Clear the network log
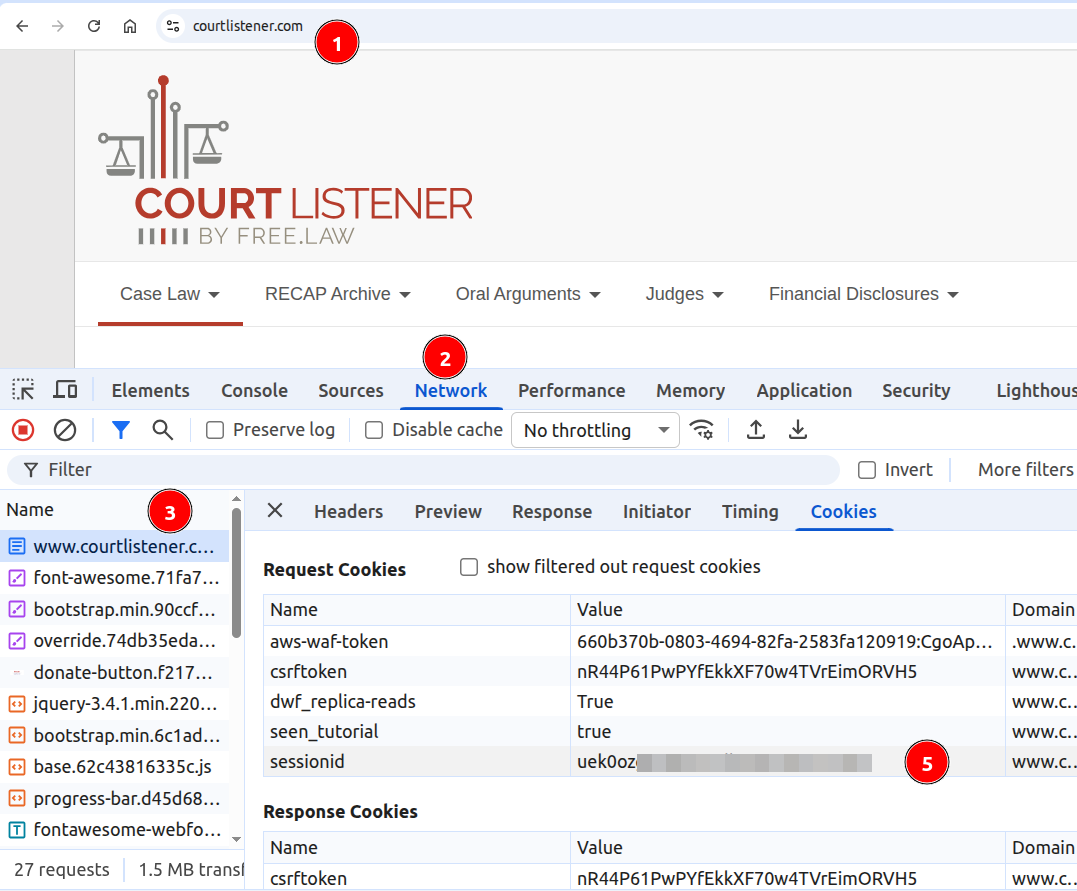Screen dimensions: 1077x891 click(65, 430)
